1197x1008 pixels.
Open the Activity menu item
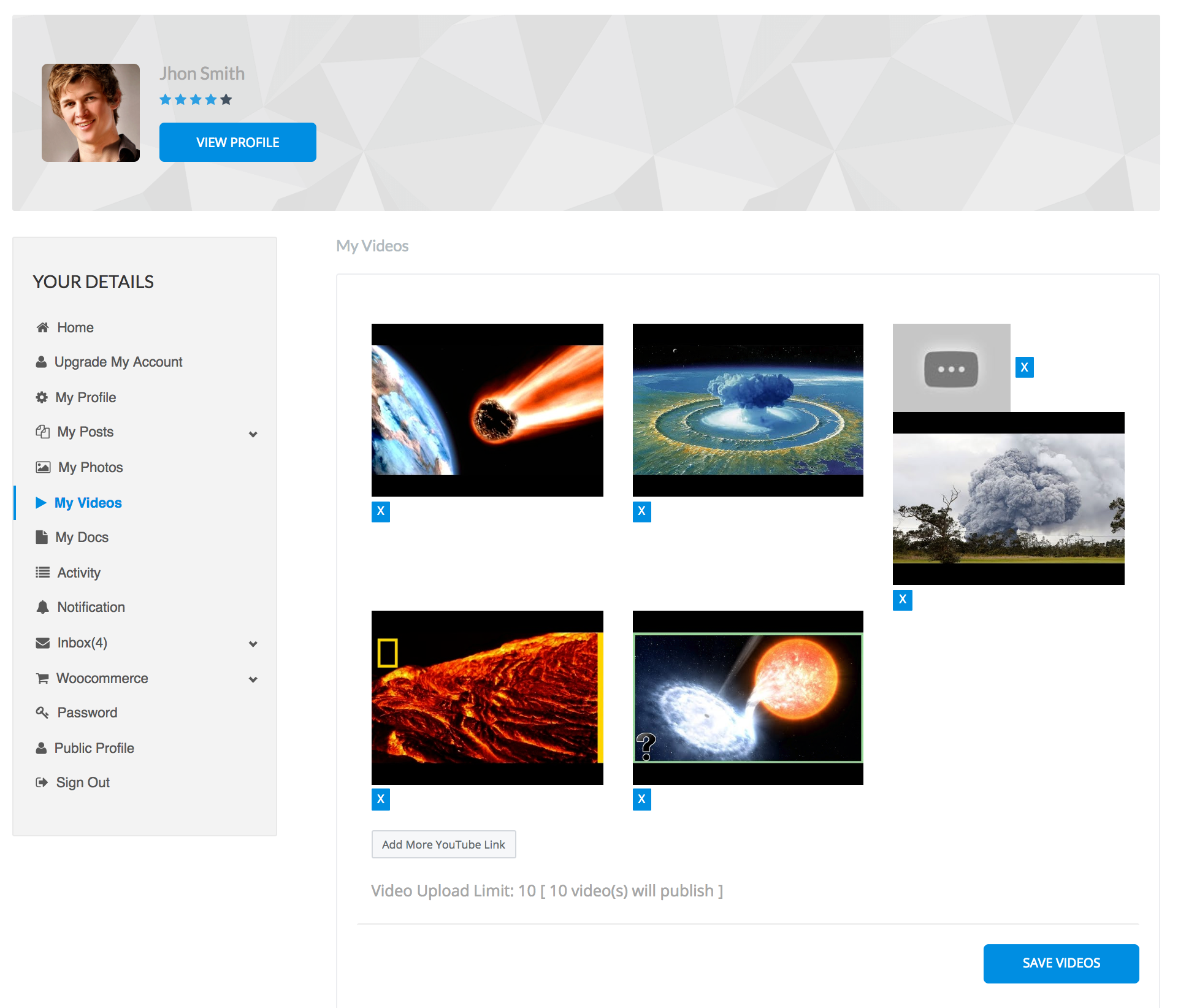(78, 573)
